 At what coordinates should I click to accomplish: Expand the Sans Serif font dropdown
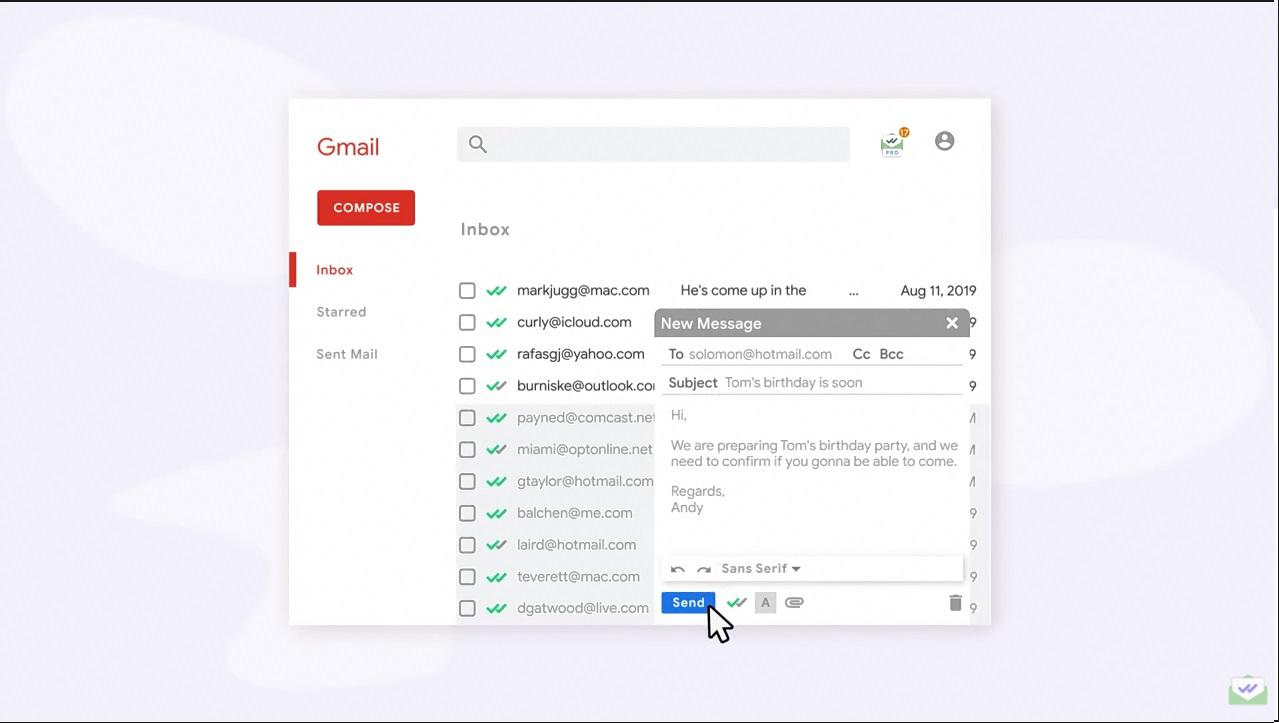[761, 569]
